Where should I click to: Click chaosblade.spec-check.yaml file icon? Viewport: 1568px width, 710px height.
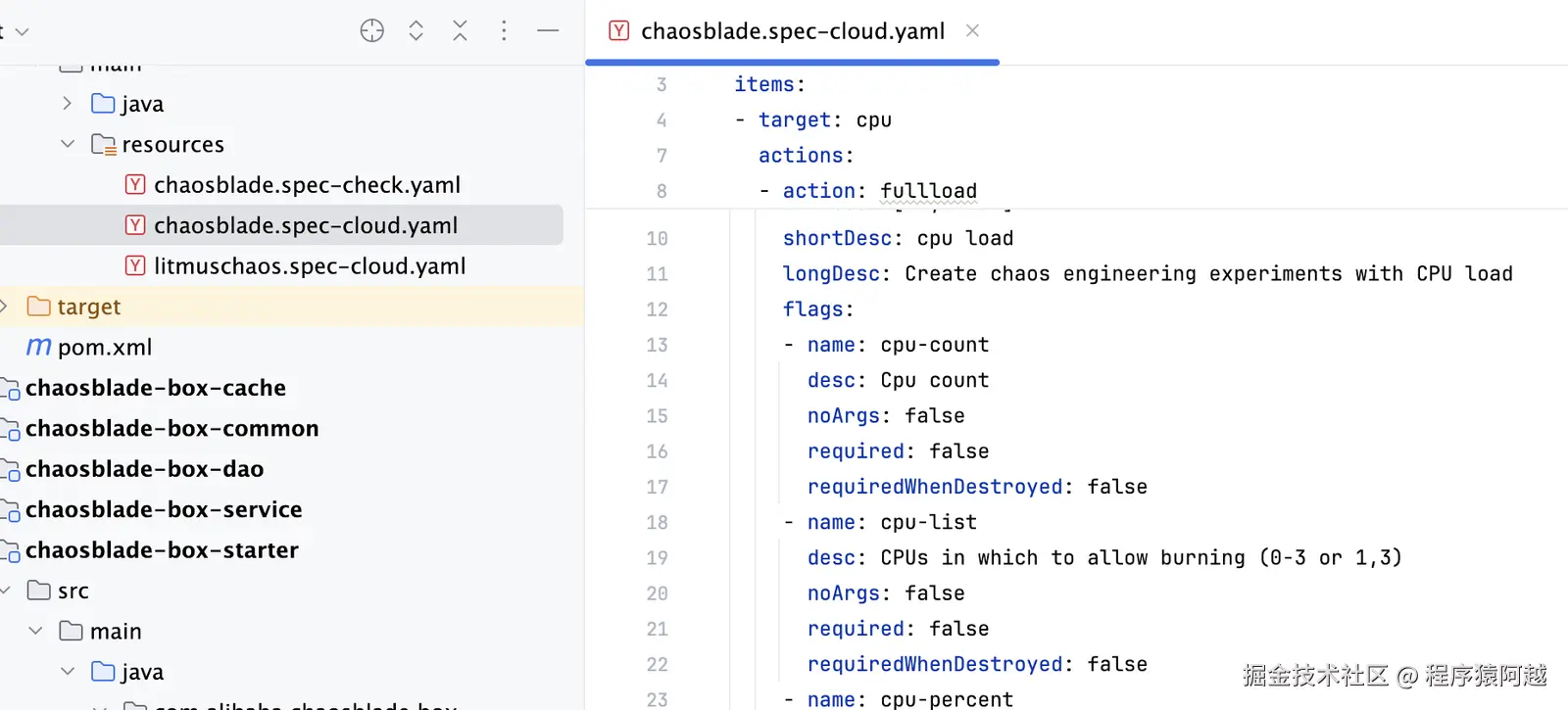click(x=135, y=184)
